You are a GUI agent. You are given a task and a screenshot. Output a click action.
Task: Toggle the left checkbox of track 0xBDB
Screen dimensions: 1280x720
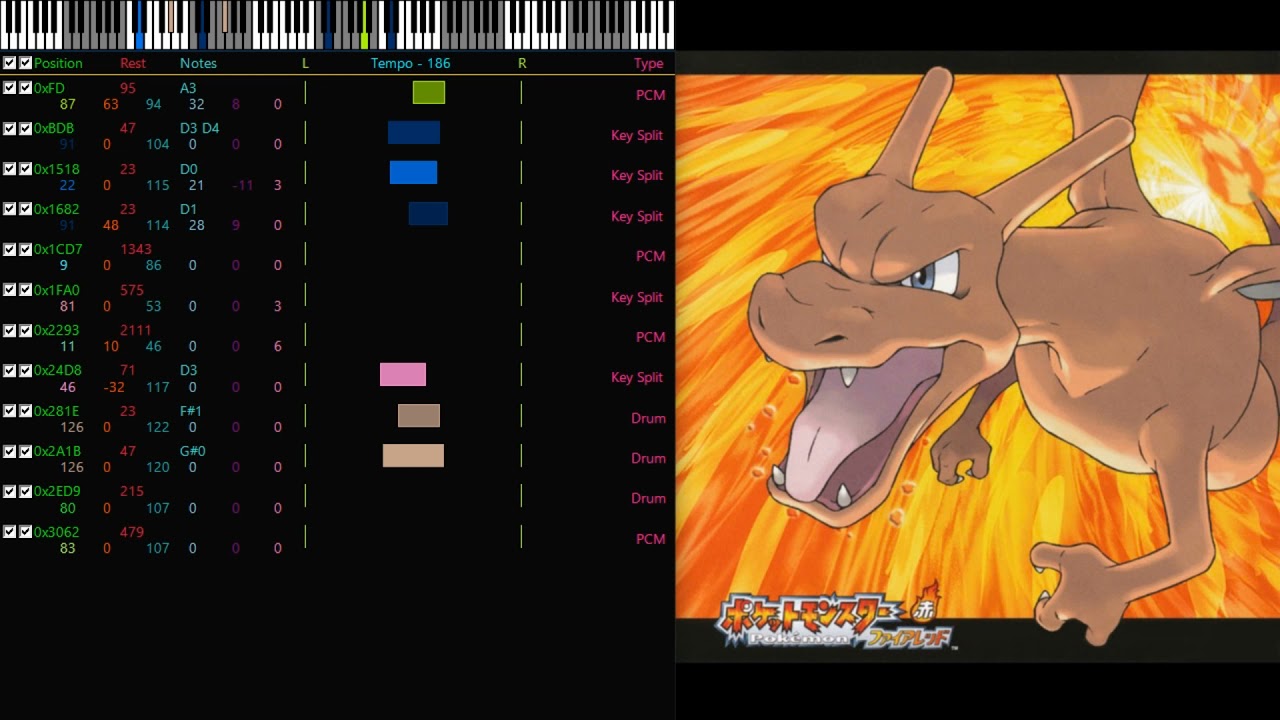[x=9, y=128]
